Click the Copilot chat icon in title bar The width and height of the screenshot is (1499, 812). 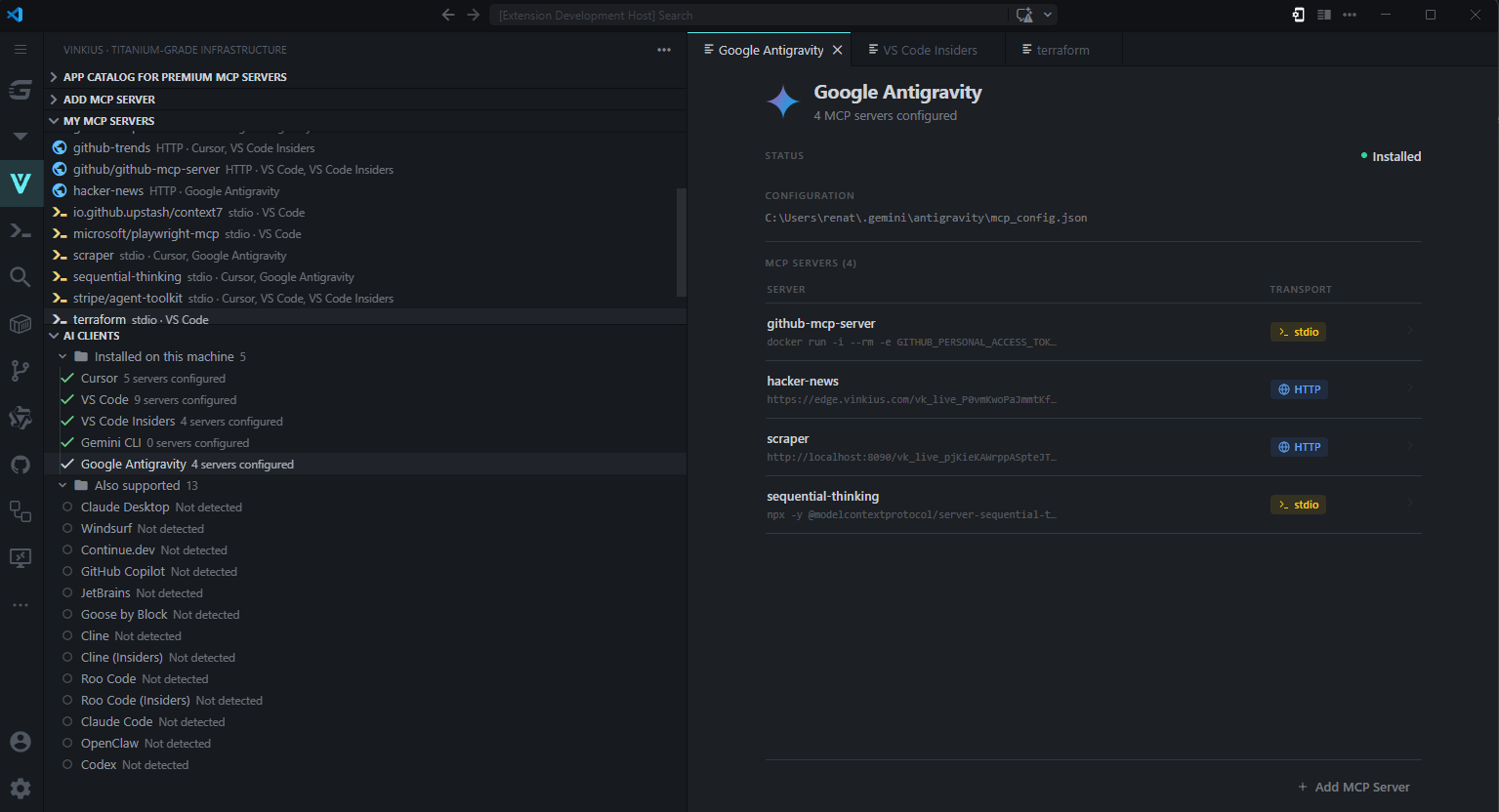click(1023, 15)
